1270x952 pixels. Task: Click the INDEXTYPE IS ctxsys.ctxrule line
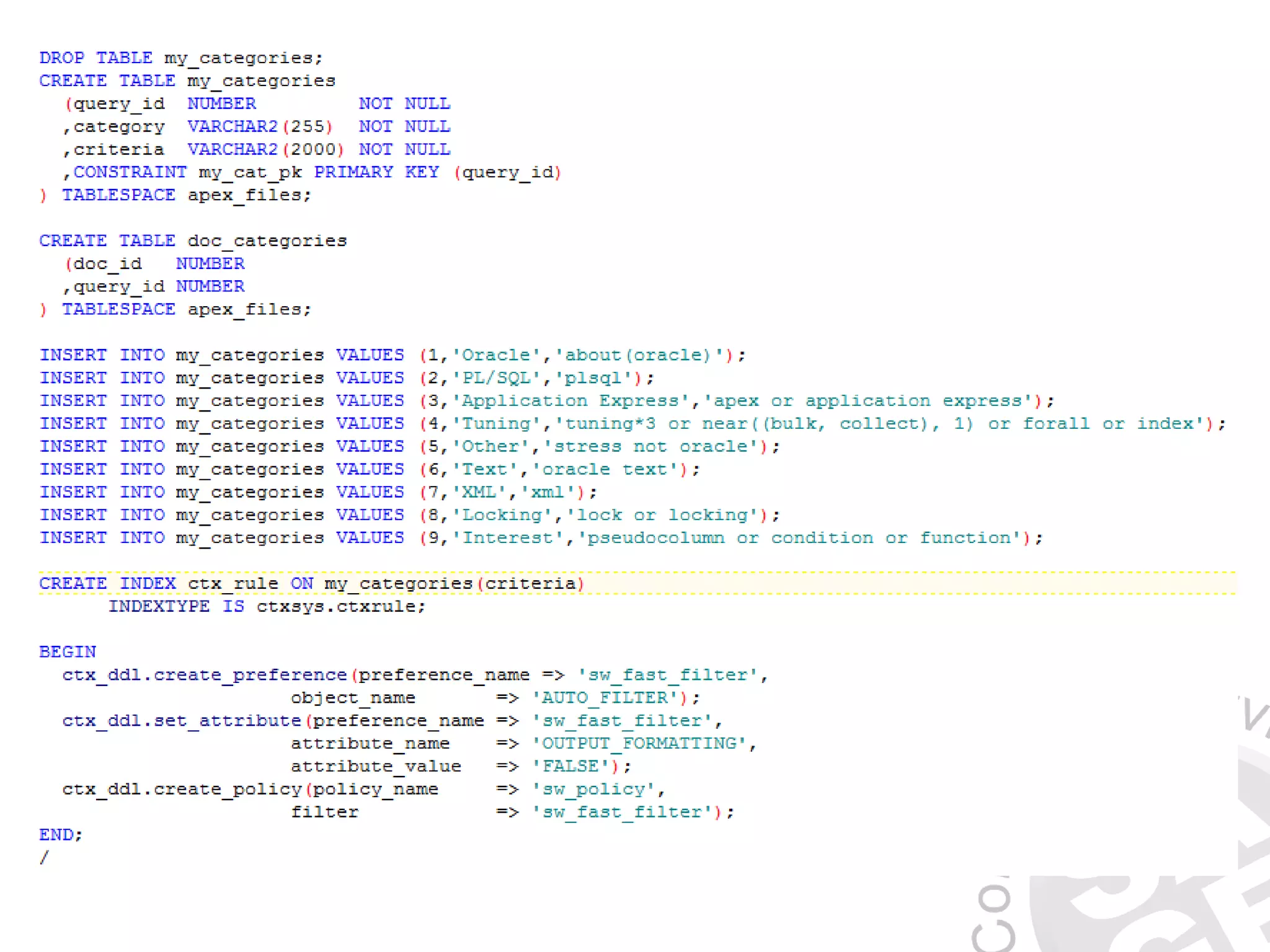(267, 606)
